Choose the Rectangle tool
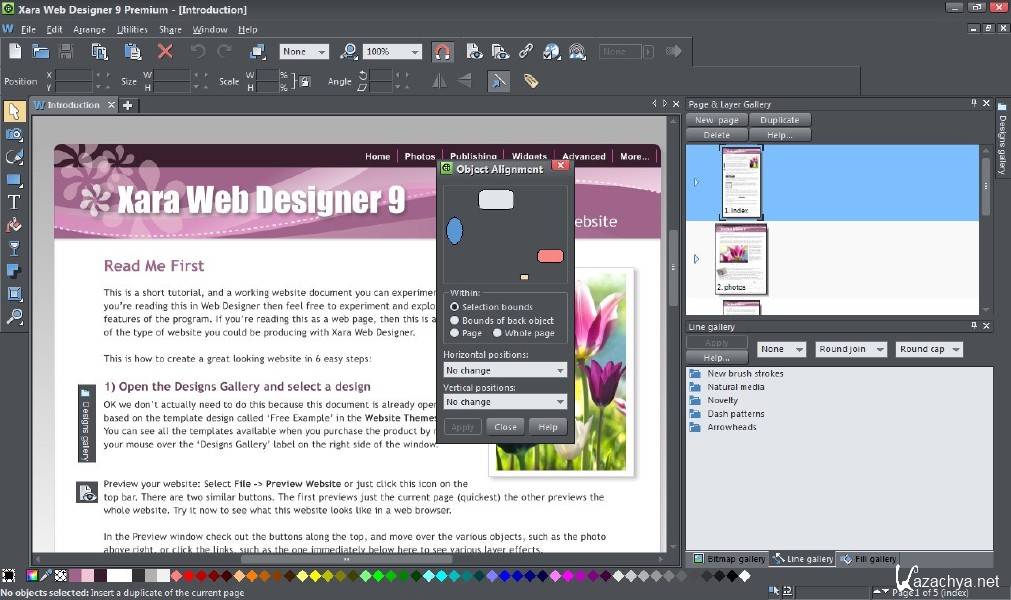The width and height of the screenshot is (1011, 600). (14, 180)
